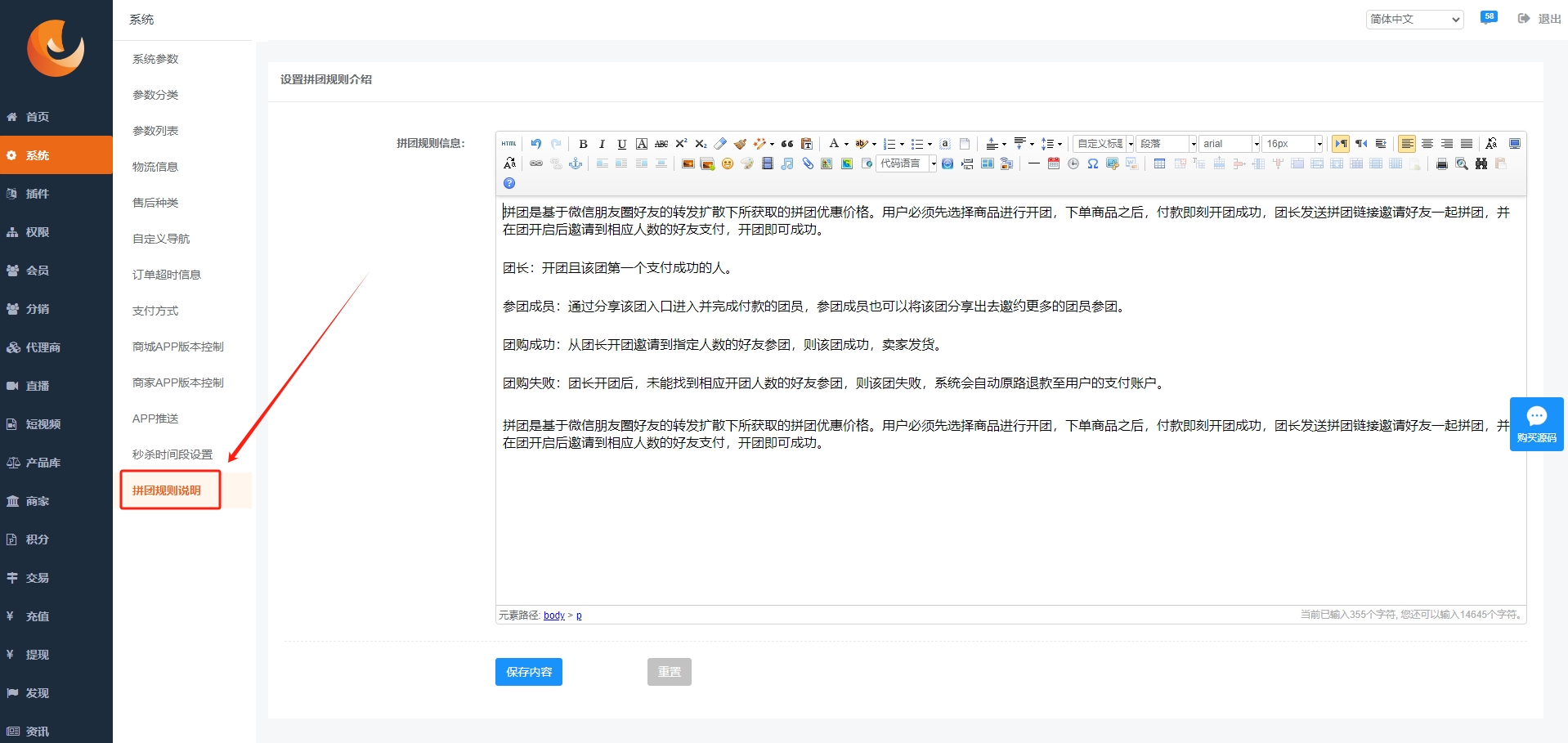
Task: Select 拼团规则说明 in the submenu
Action: [167, 490]
